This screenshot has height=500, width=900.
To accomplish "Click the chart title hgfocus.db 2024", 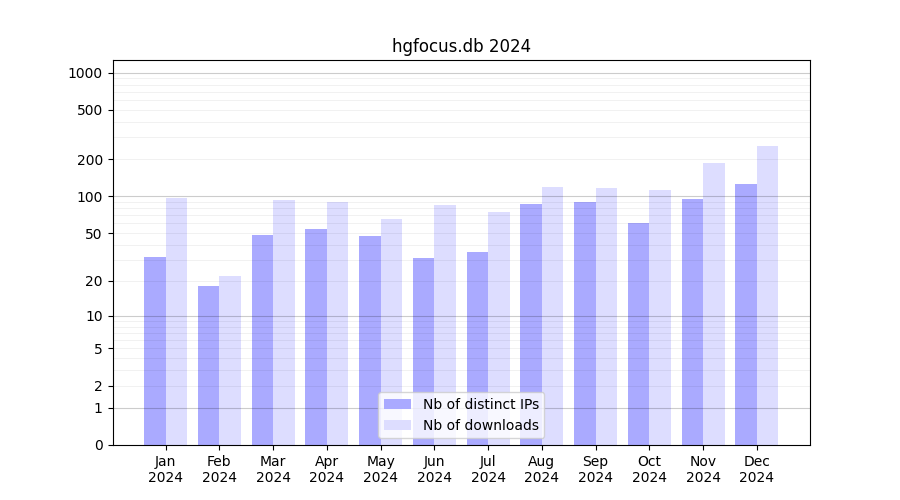I will tap(461, 46).
